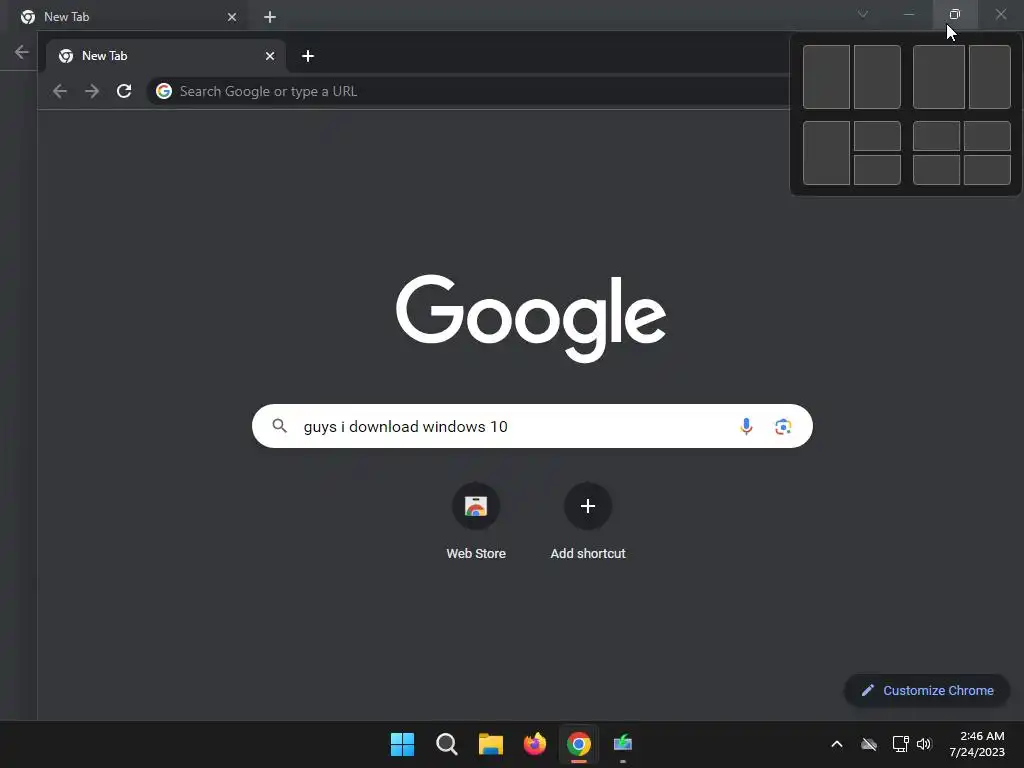Snap to bottom-left quadrant of four-zone layout
Screen dimensions: 1024x768
point(936,170)
